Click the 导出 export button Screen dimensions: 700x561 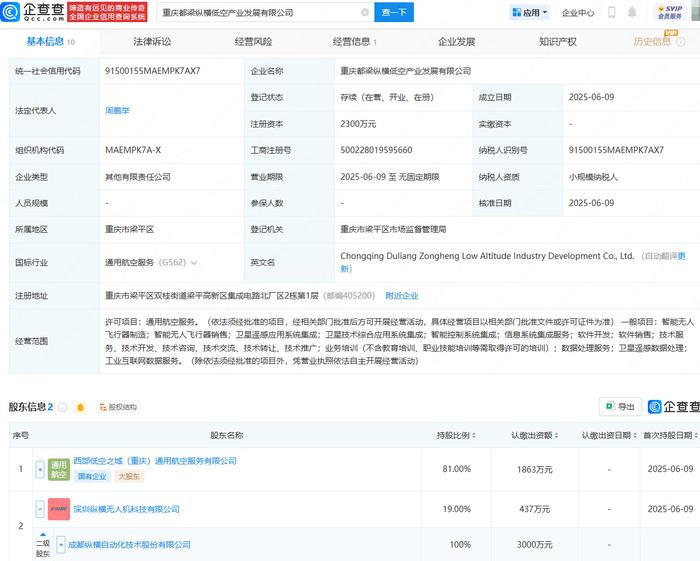tap(620, 407)
